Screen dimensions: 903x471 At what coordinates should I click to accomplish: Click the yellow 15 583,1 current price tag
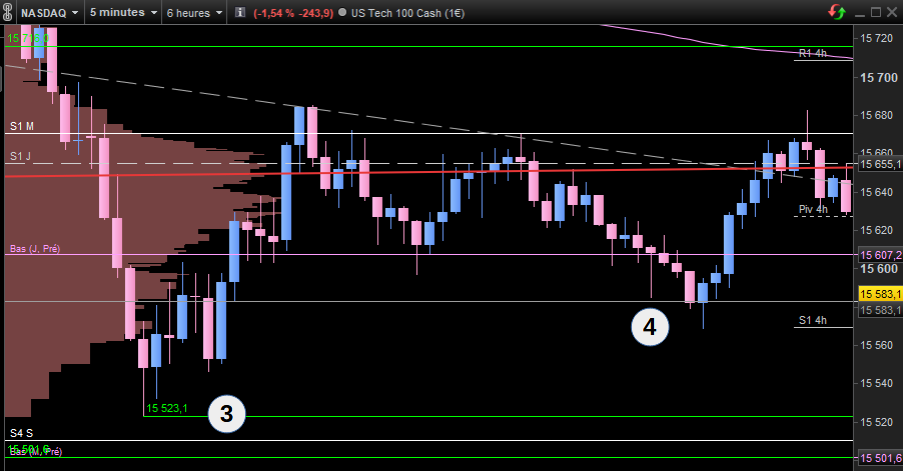880,294
